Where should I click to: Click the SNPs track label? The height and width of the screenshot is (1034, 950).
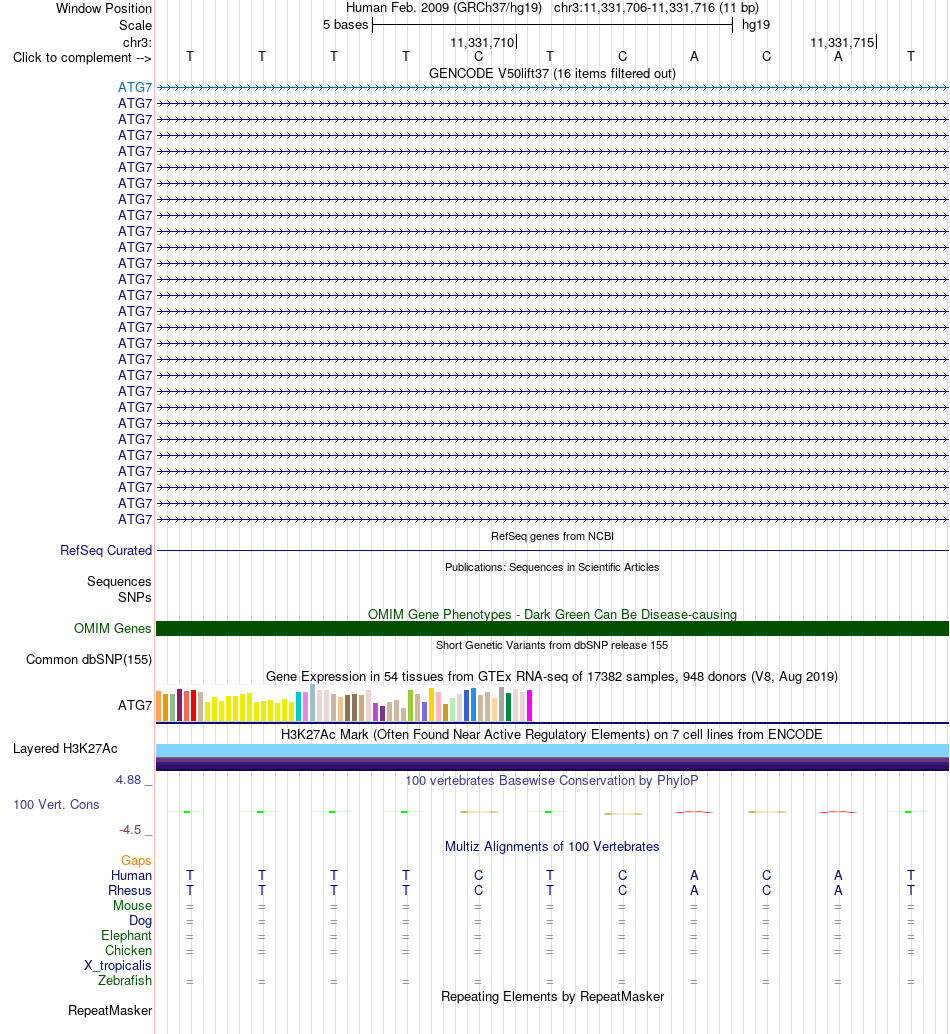pyautogui.click(x=135, y=597)
